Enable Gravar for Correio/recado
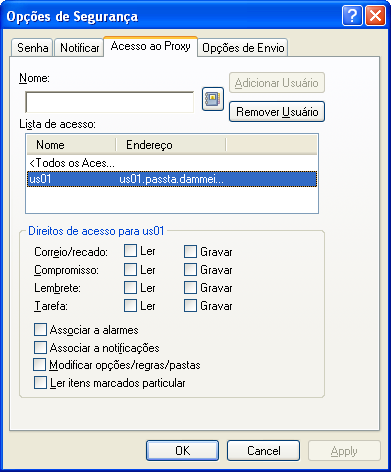Image resolution: width=391 pixels, height=472 pixels. [190, 252]
